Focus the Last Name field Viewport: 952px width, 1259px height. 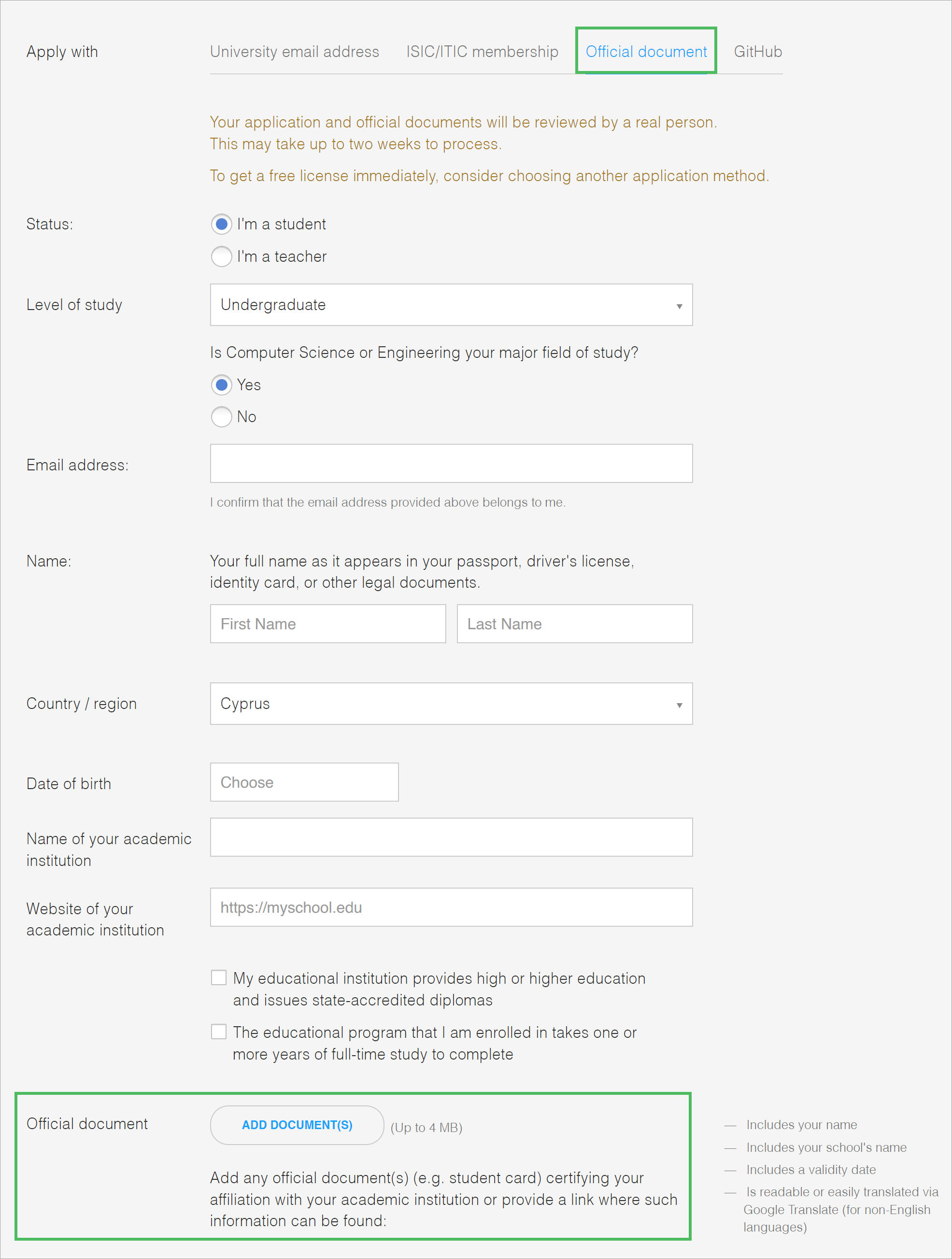[574, 624]
